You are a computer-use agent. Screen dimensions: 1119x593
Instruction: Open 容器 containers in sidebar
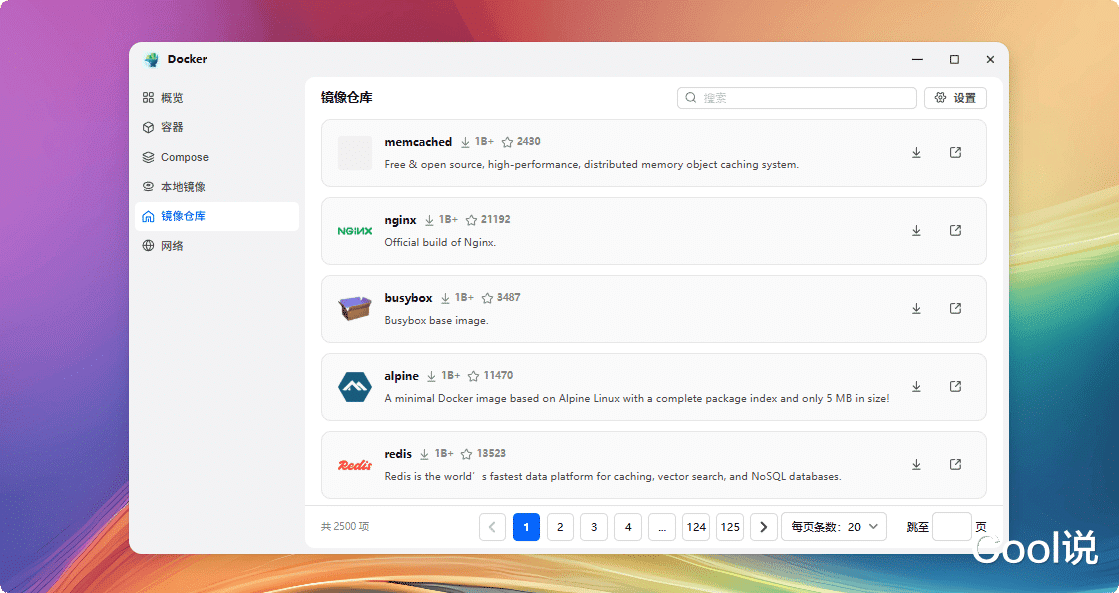pyautogui.click(x=217, y=127)
